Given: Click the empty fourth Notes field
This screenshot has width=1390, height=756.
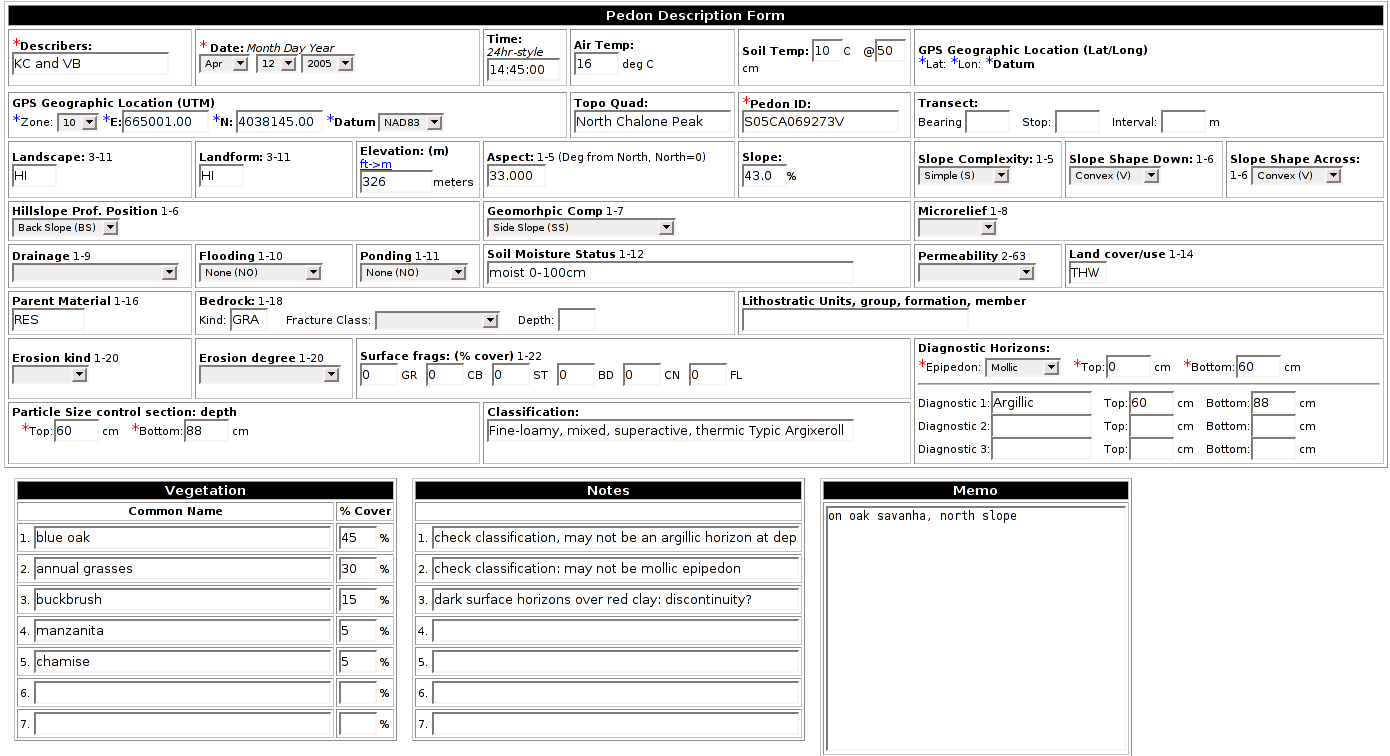Looking at the screenshot, I should pos(615,631).
